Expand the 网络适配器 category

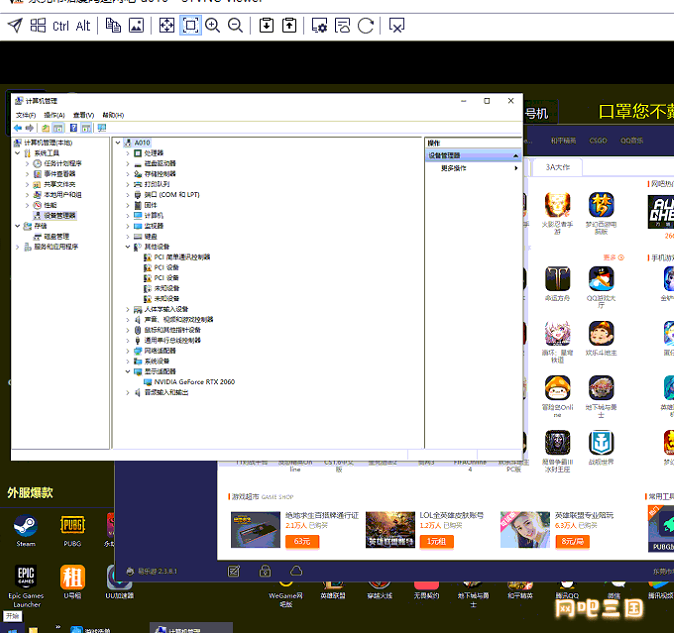(128, 351)
